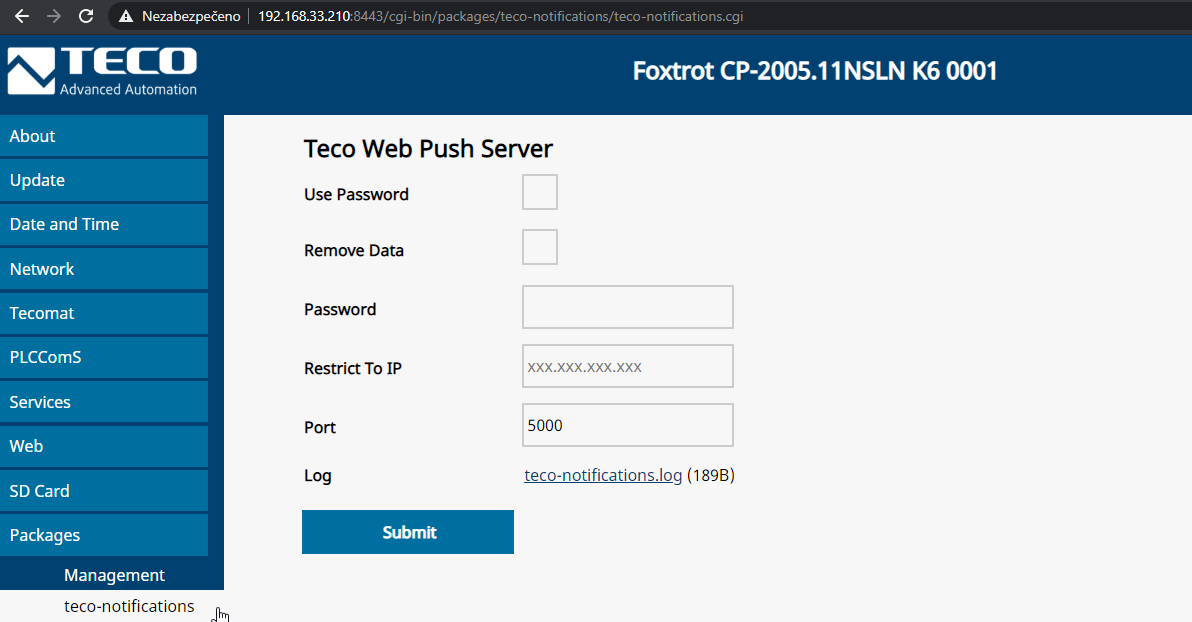1192x622 pixels.
Task: Reload the page with refresh icon
Action: tap(86, 16)
